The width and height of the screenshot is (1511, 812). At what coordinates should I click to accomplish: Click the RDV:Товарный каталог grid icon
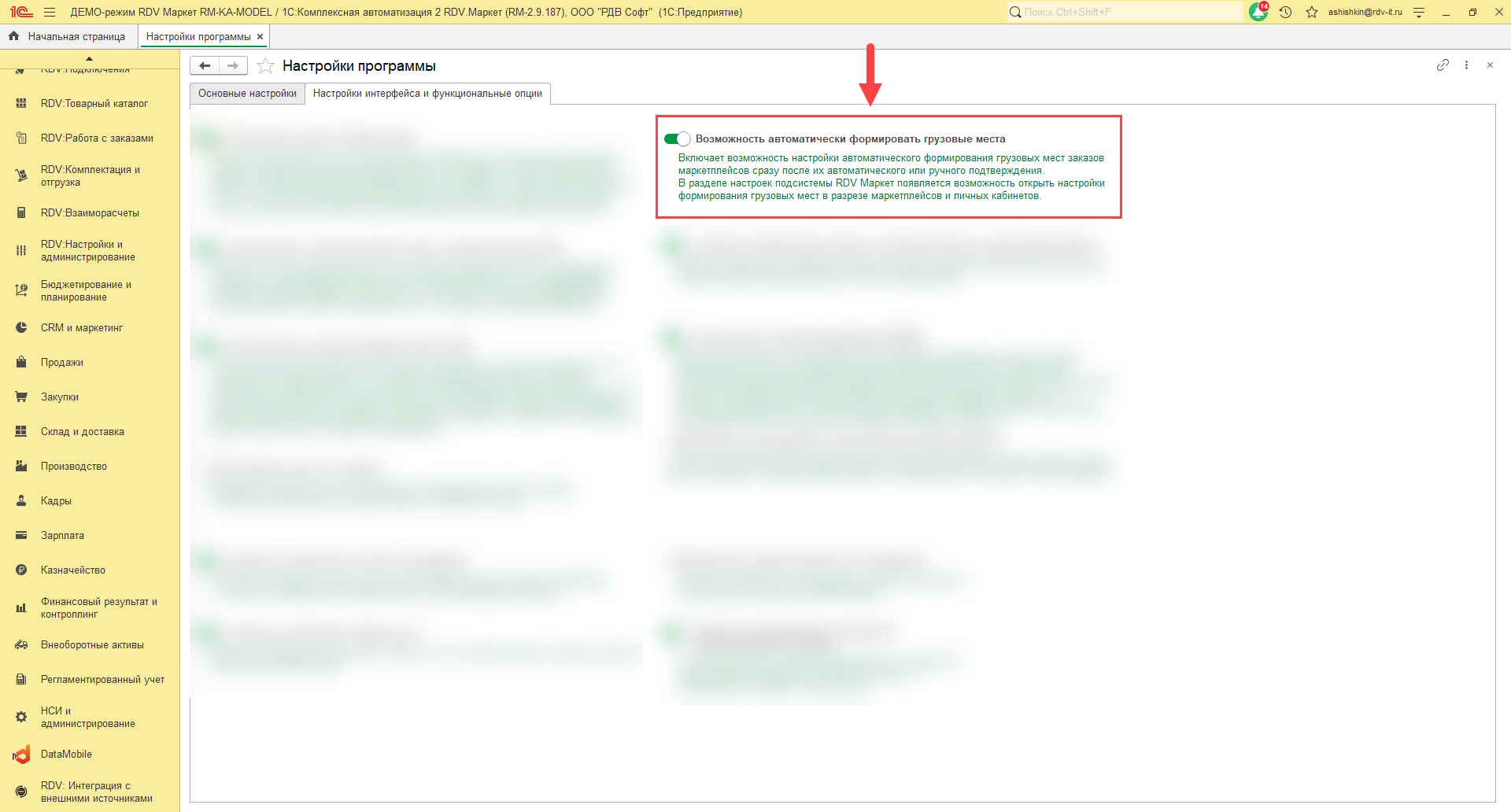21,104
